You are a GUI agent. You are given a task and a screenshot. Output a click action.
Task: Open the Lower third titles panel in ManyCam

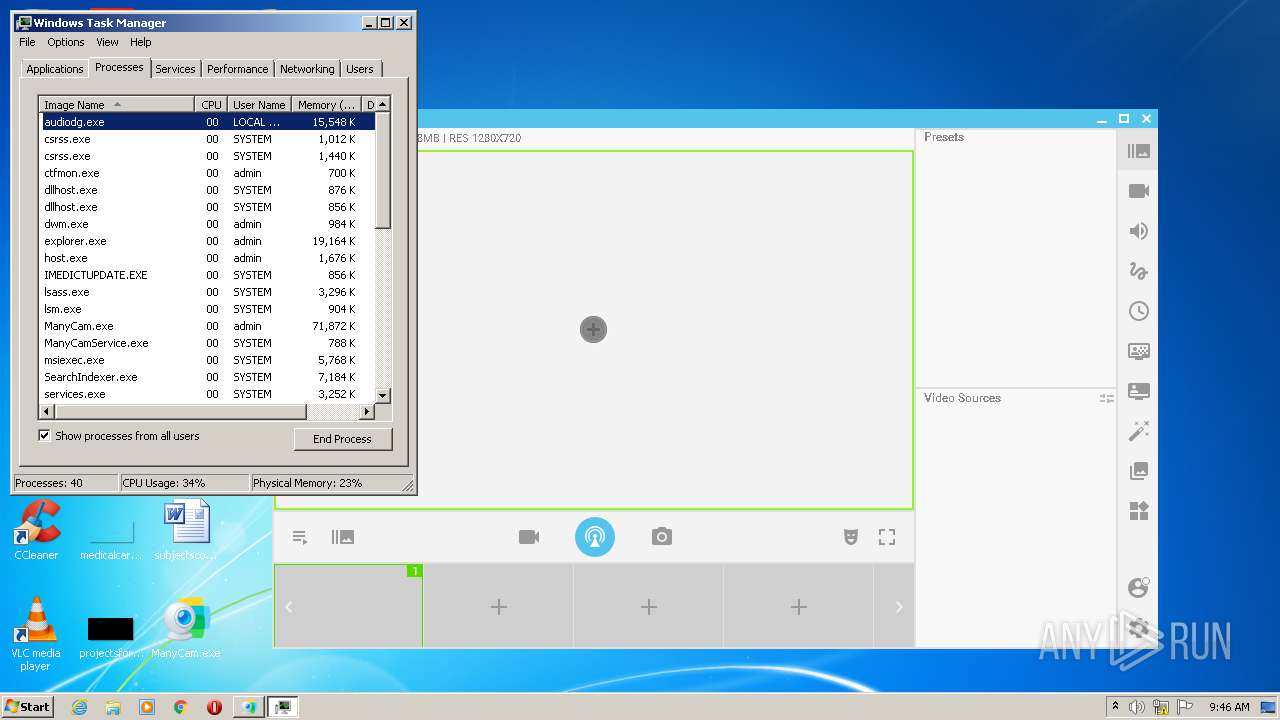1138,391
